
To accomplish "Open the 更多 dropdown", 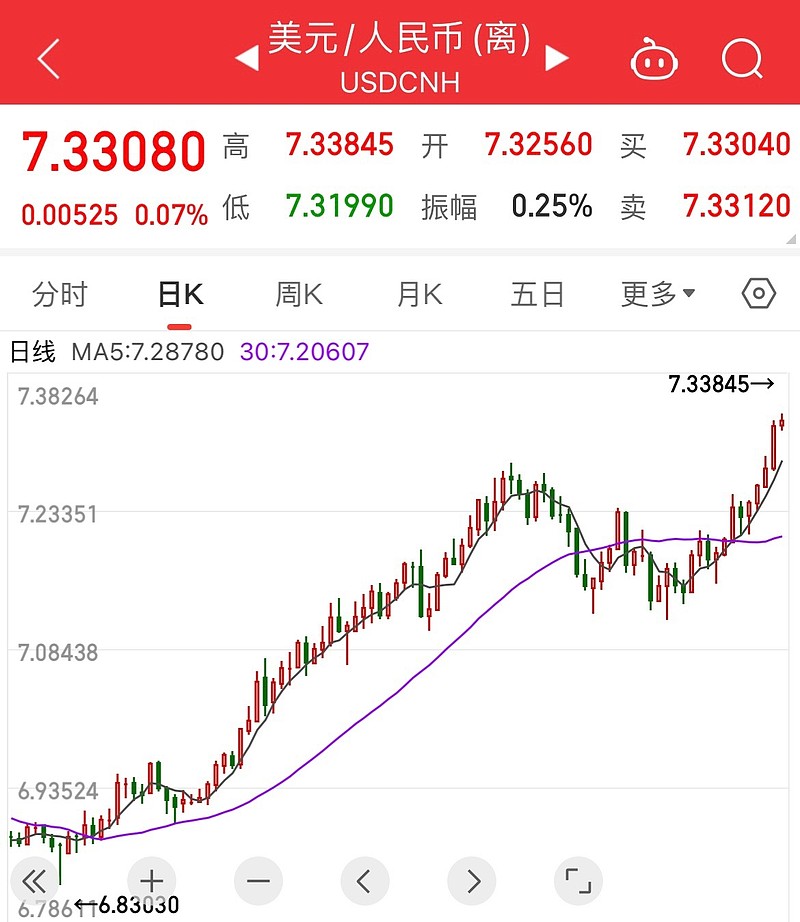I will [658, 293].
